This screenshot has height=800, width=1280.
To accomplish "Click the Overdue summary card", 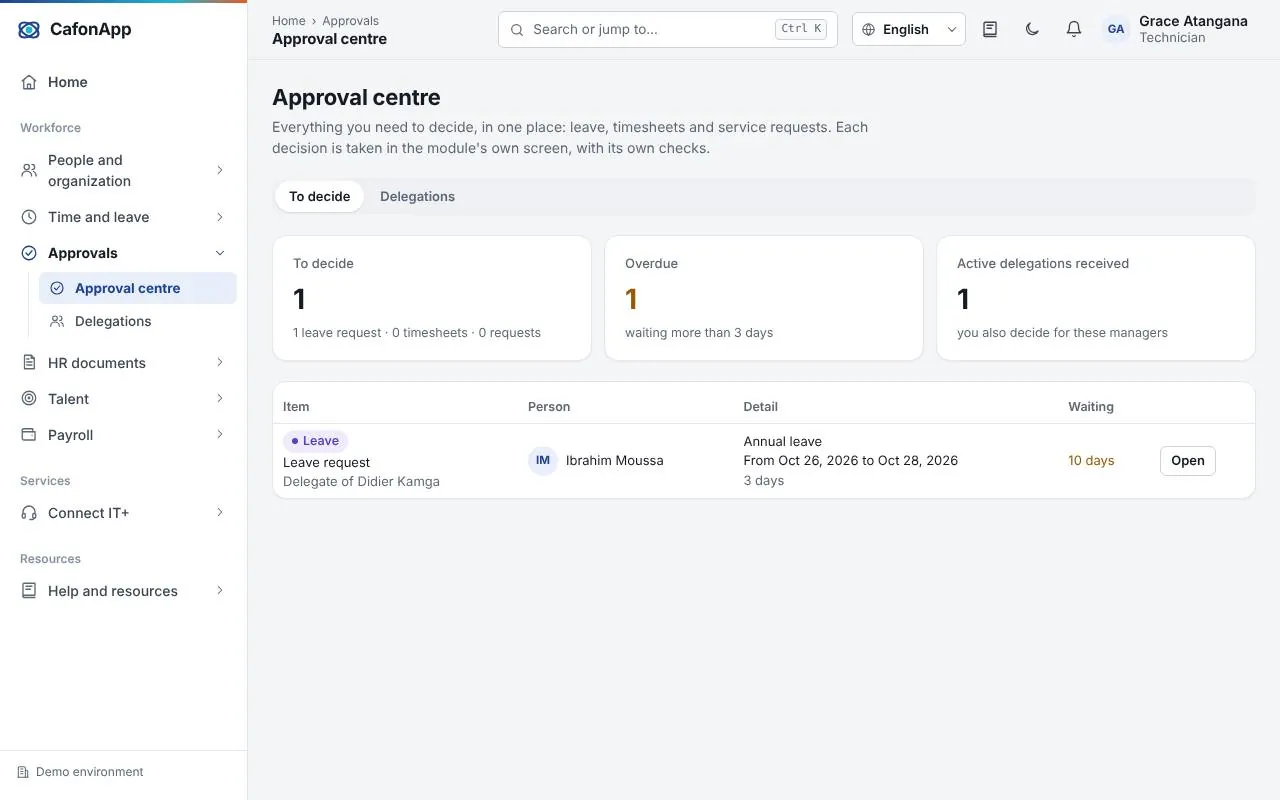I will [x=764, y=298].
